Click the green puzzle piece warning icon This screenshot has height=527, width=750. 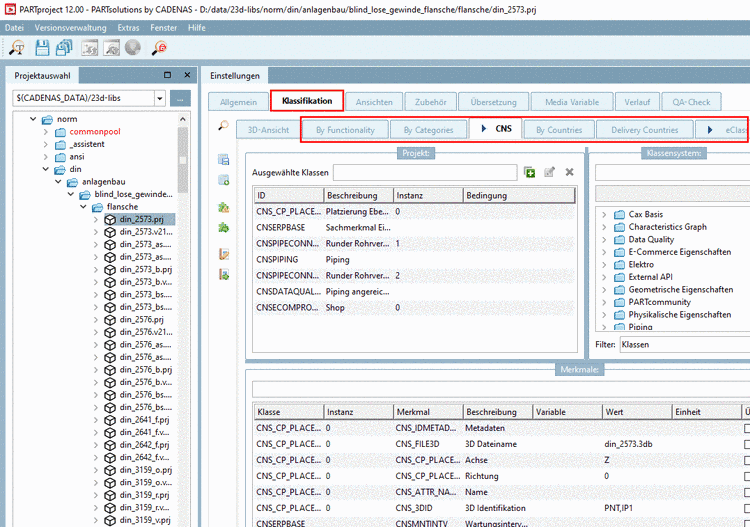[223, 207]
